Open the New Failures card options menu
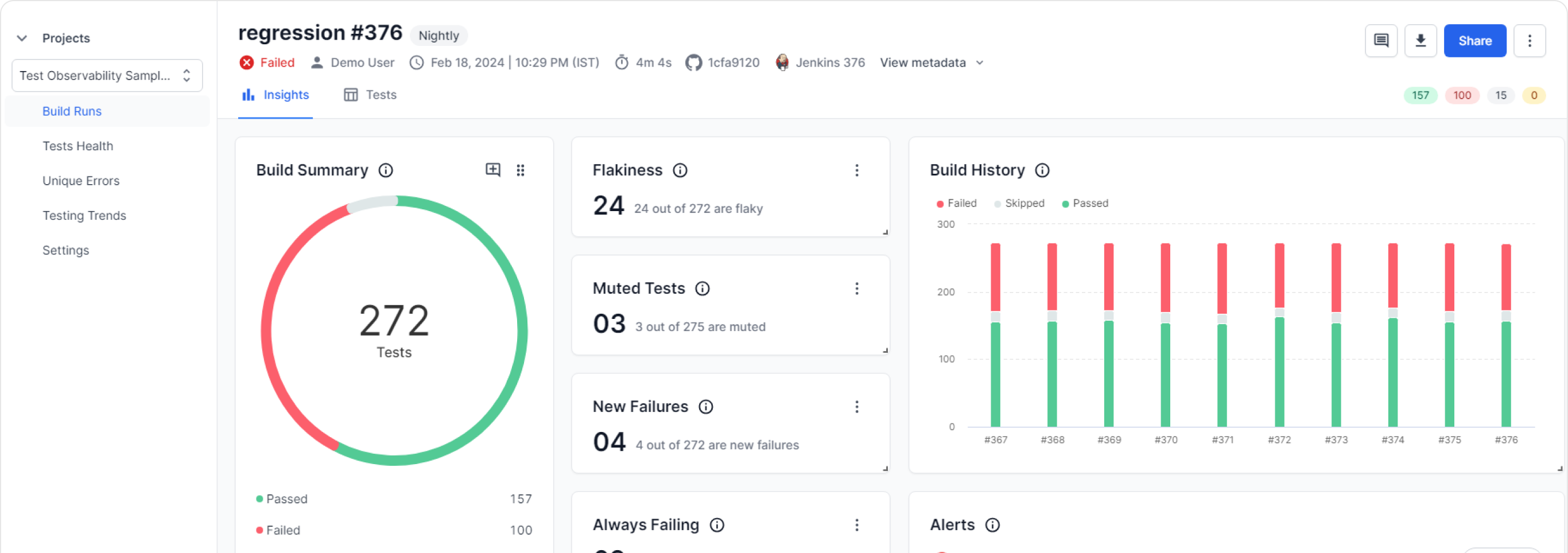 point(856,406)
